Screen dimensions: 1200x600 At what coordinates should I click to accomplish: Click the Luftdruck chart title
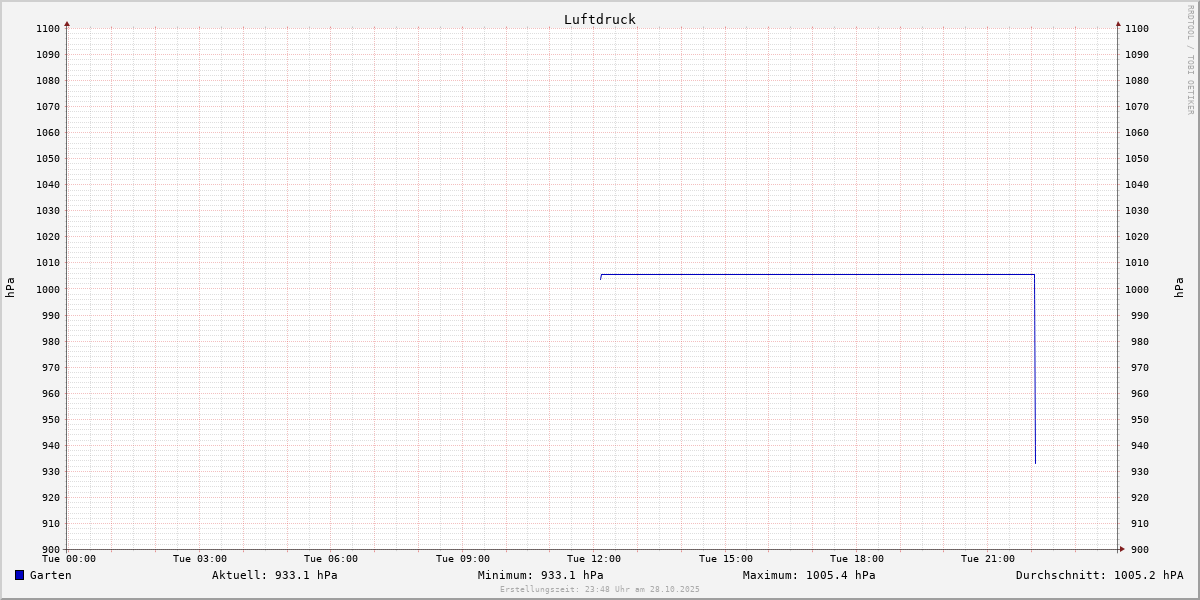(x=599, y=19)
